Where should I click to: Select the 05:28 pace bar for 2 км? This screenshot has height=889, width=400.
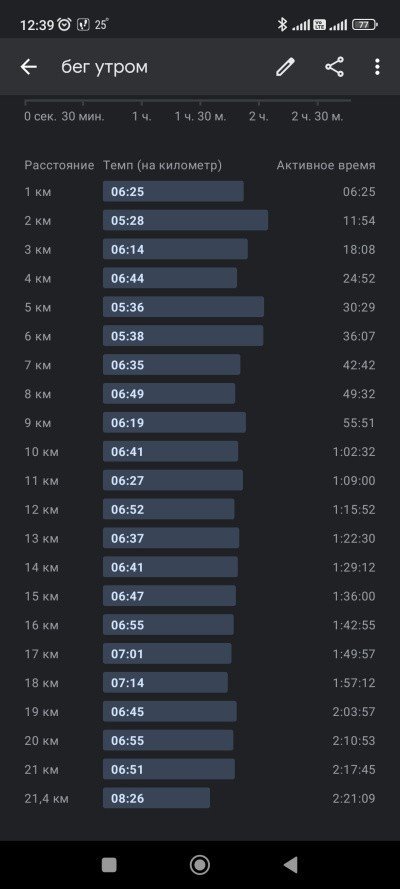point(185,221)
